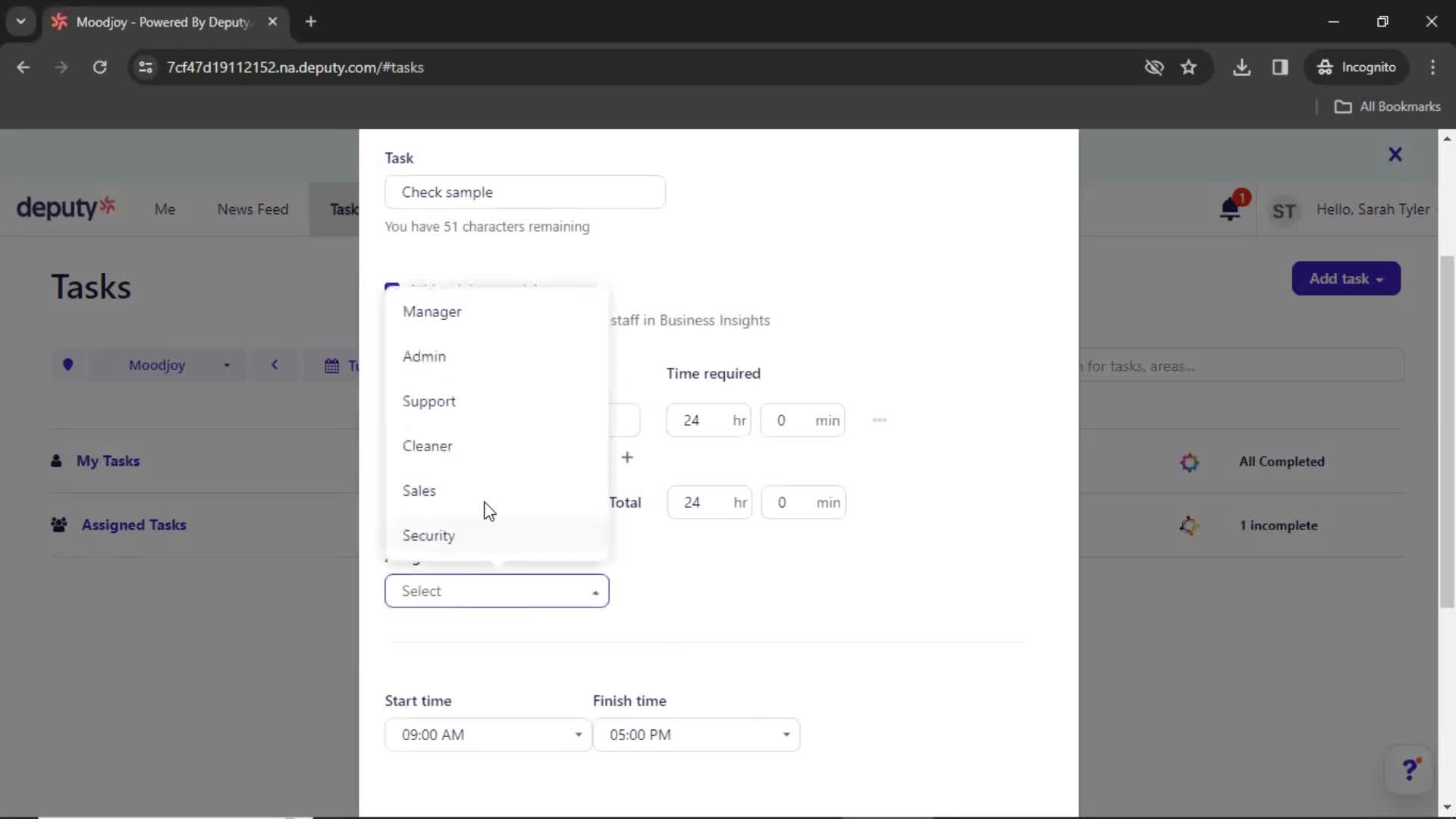Click the ST user avatar
The height and width of the screenshot is (819, 1456).
[1284, 211]
